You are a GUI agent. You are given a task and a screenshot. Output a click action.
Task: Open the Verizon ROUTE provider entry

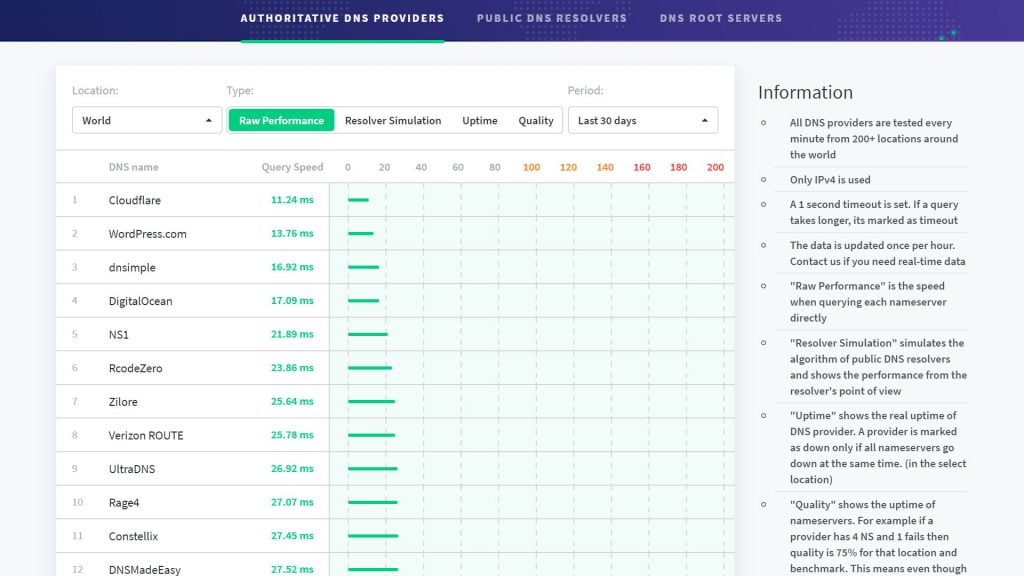click(x=146, y=435)
